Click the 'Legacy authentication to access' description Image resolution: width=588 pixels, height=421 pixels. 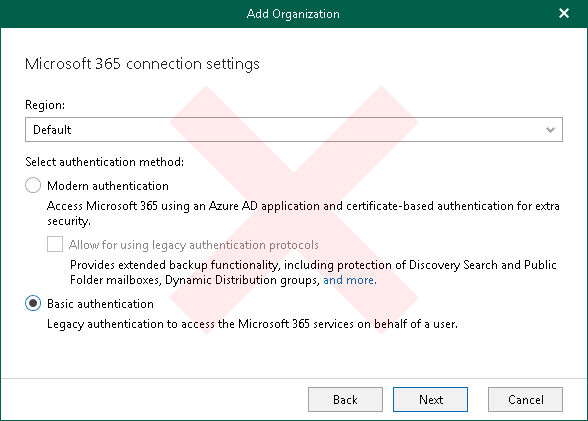252,324
